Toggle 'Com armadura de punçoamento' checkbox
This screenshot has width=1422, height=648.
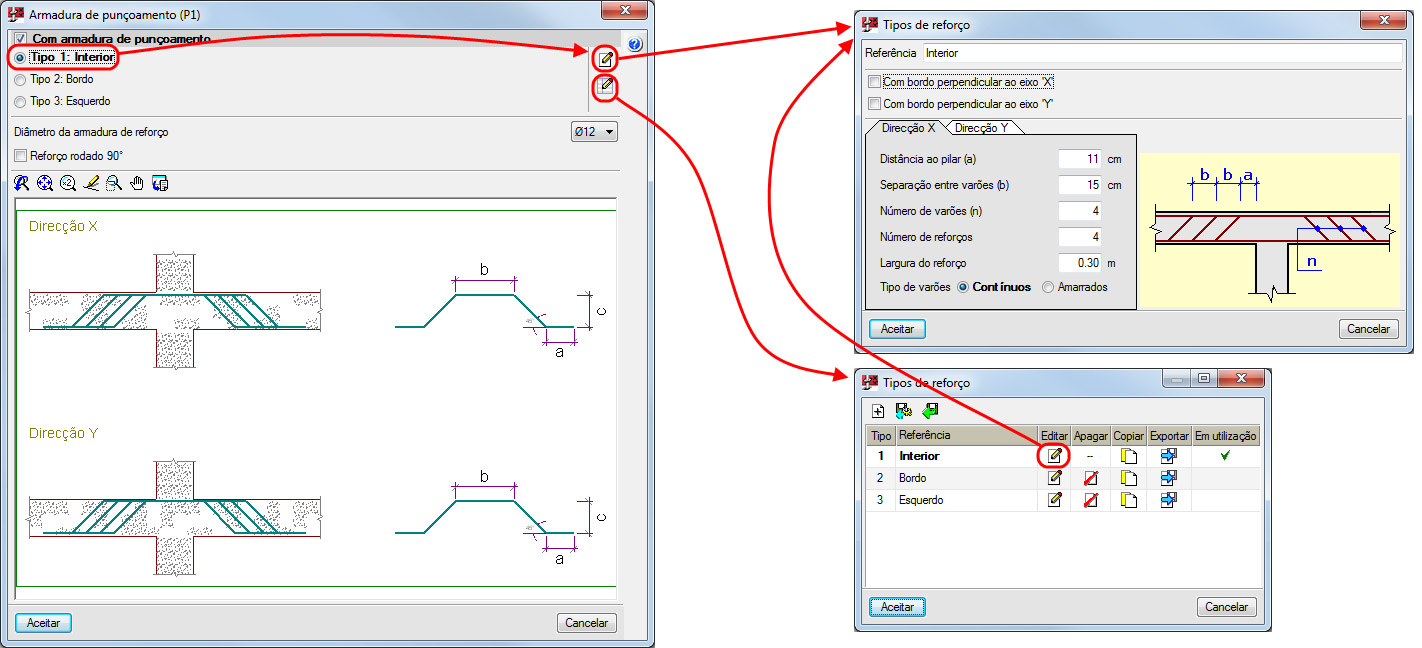coord(21,39)
